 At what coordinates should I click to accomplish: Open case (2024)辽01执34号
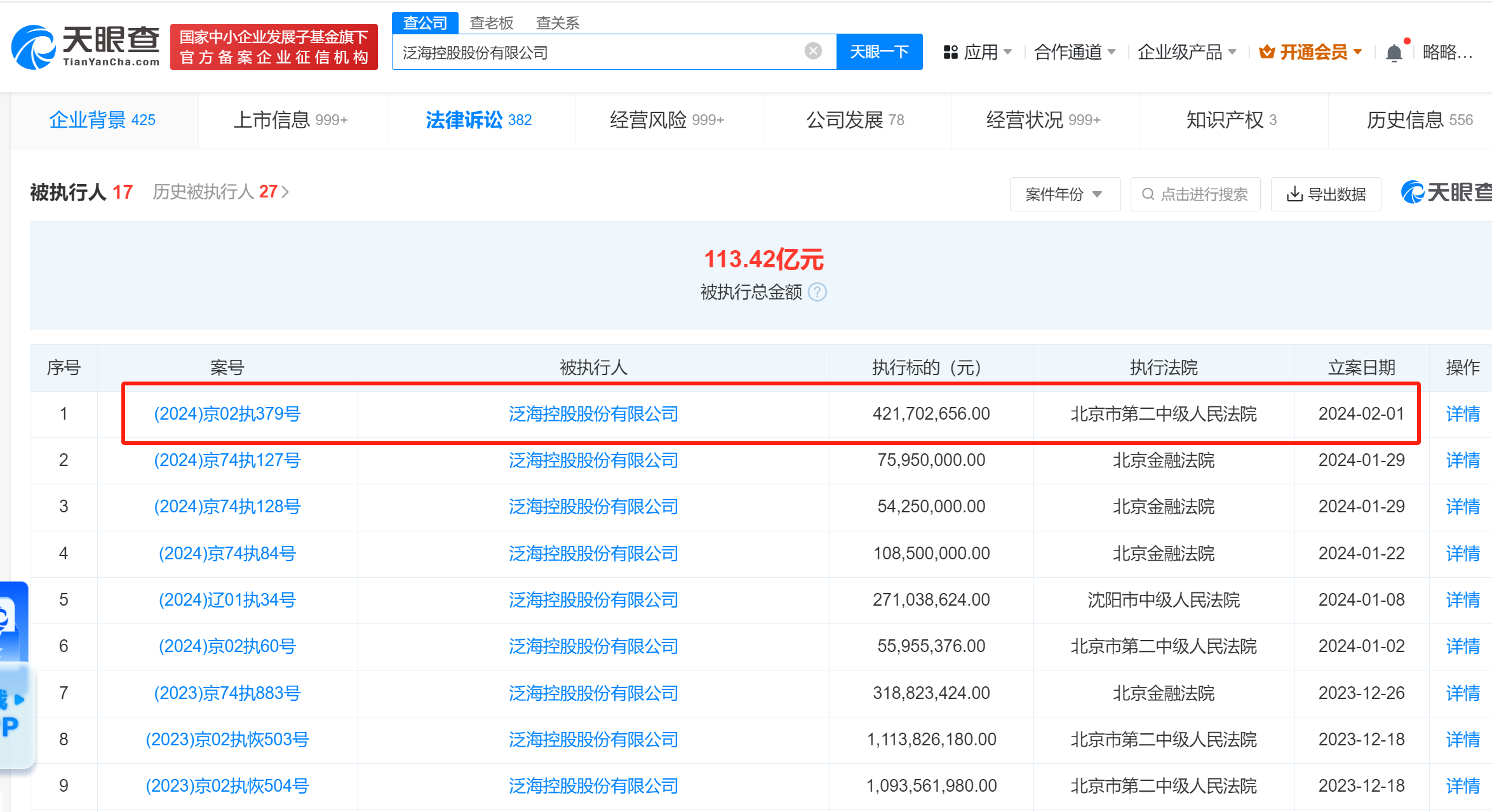point(227,600)
